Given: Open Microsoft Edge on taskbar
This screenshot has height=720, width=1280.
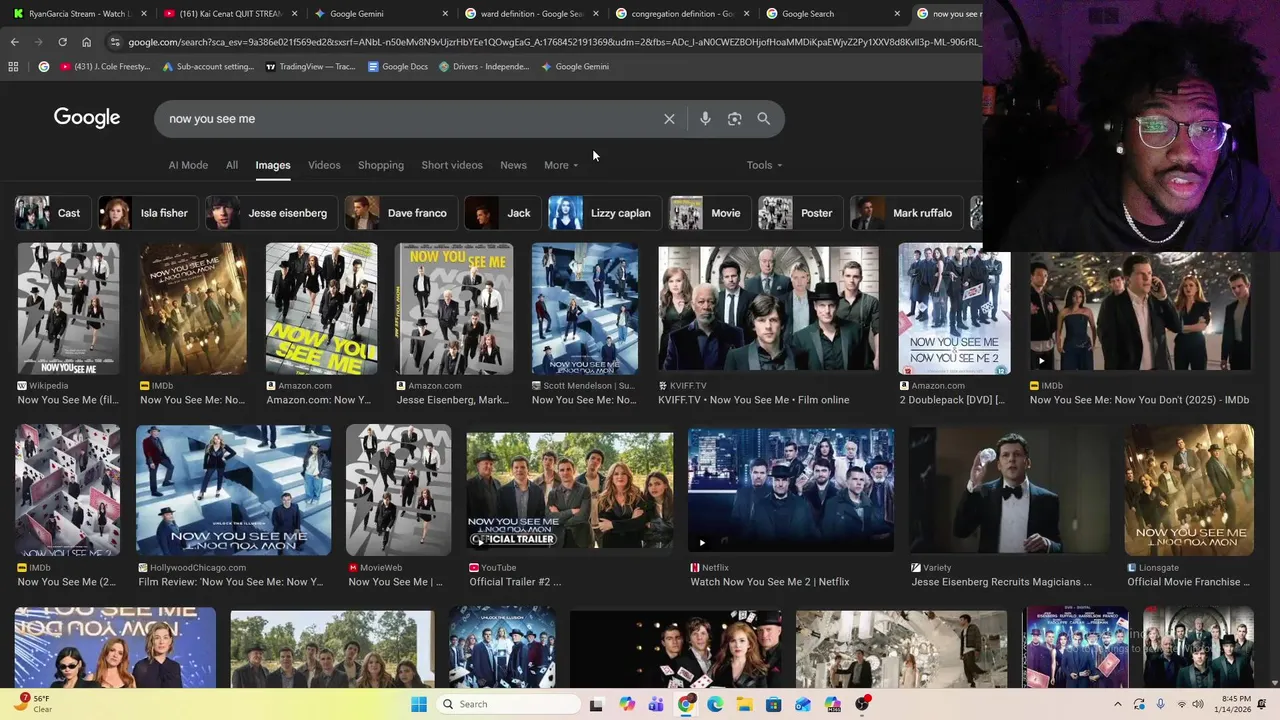Looking at the screenshot, I should pos(715,704).
